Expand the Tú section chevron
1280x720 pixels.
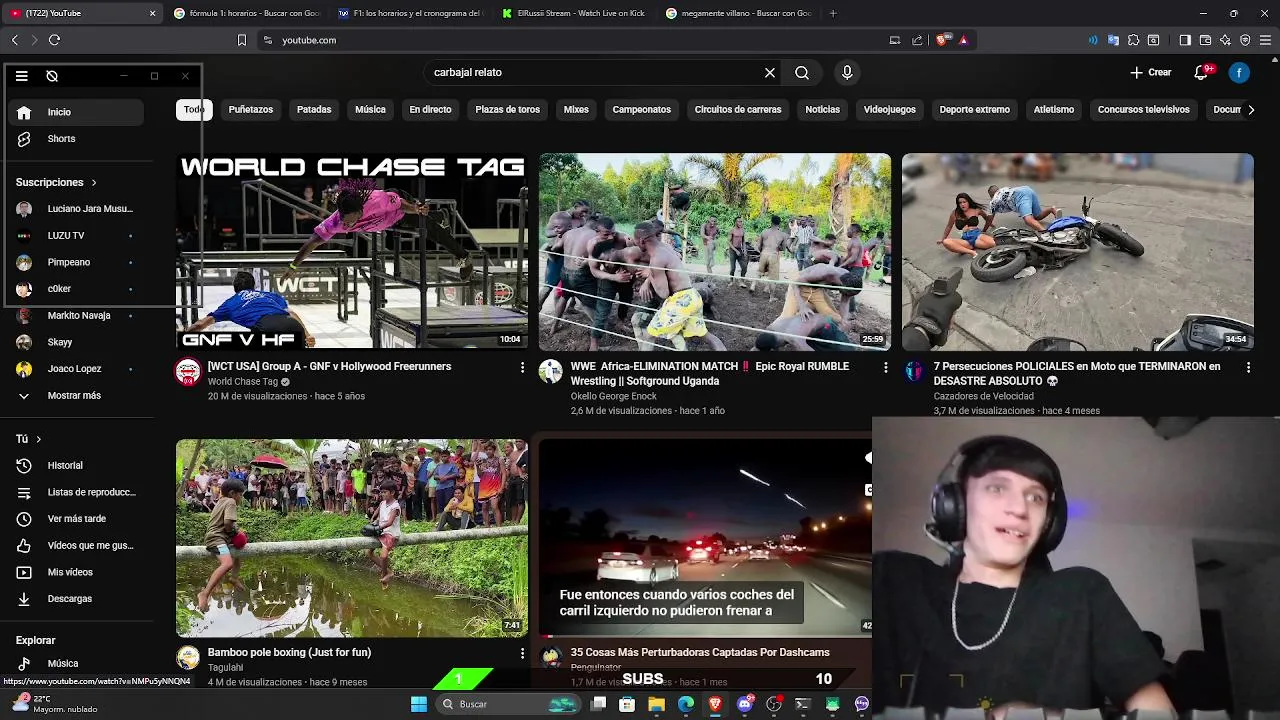click(38, 439)
